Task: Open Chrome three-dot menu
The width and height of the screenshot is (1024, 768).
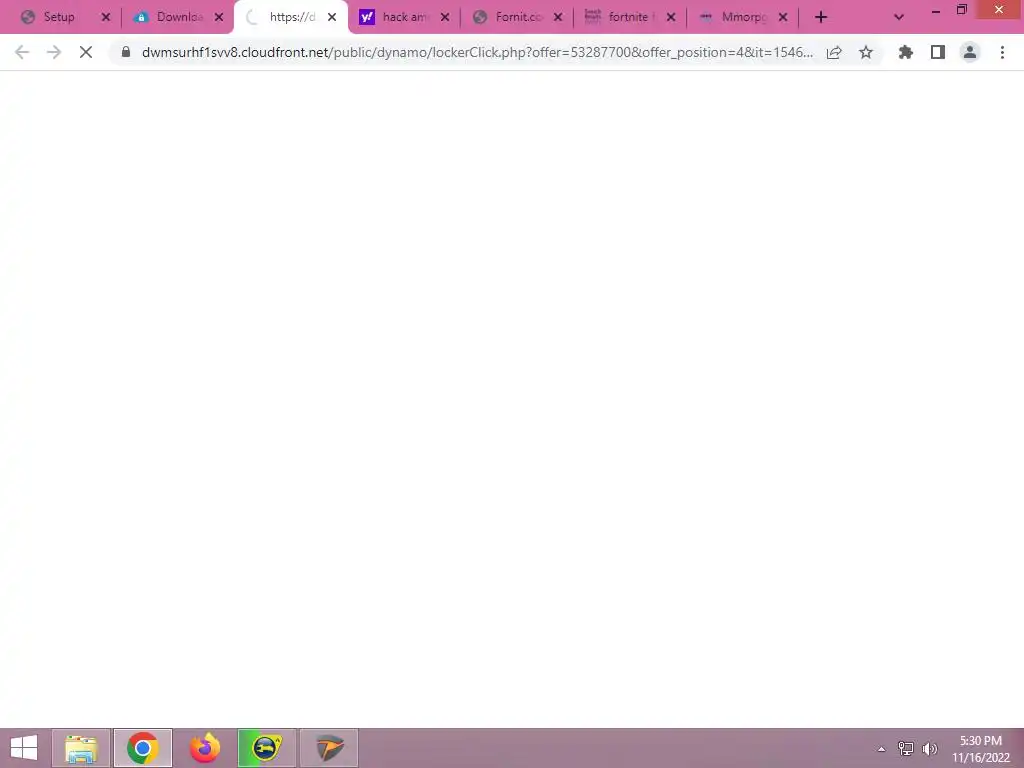Action: [x=1002, y=52]
